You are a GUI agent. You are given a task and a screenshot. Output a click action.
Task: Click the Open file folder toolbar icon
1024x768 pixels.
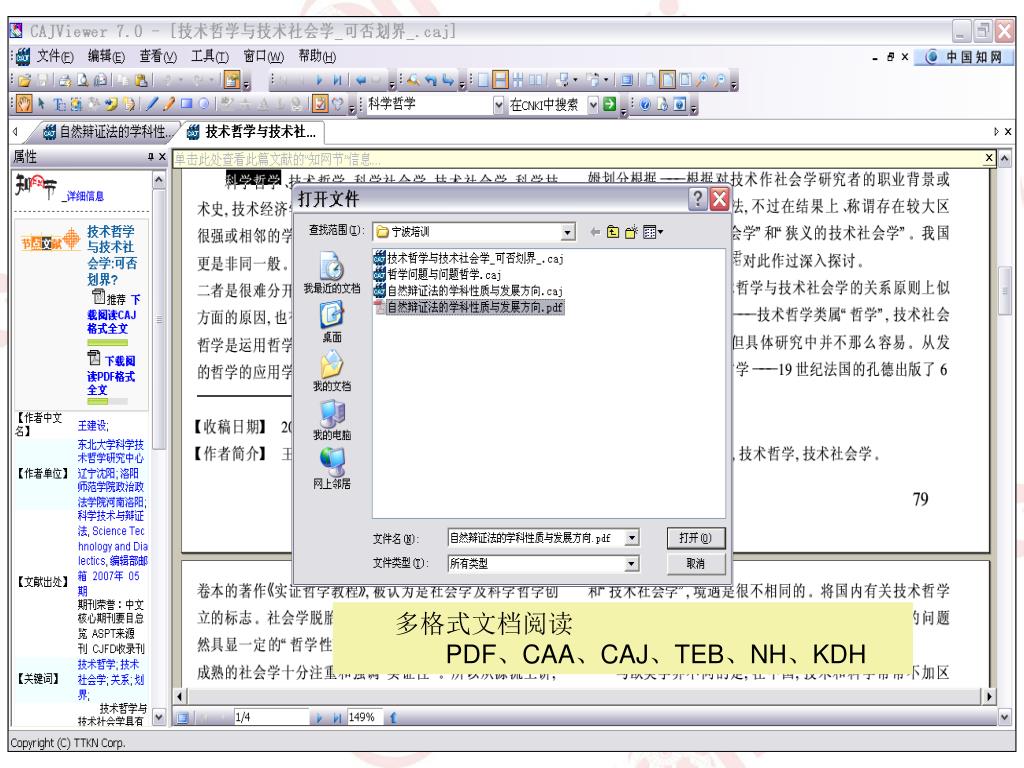pos(25,80)
